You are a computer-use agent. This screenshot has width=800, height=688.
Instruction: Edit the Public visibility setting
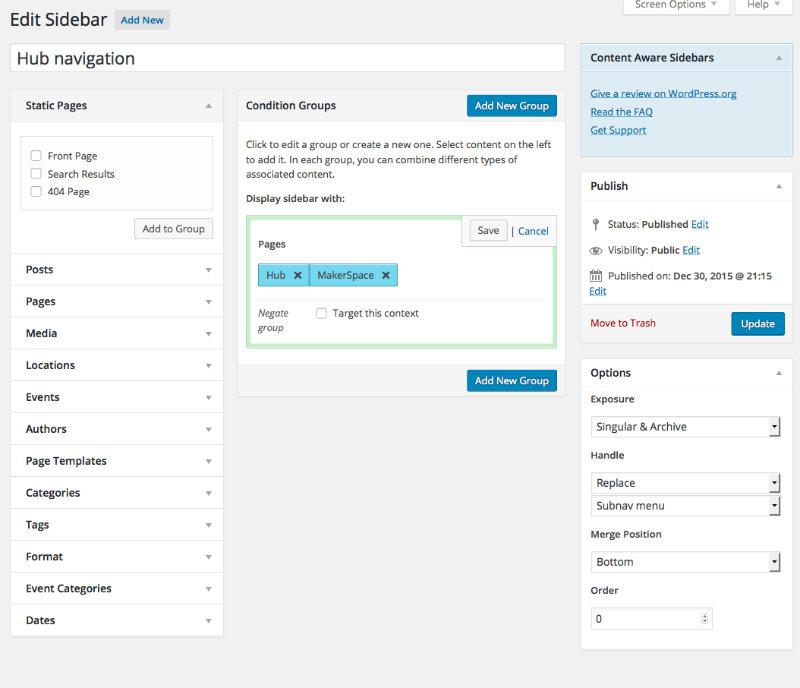click(x=691, y=250)
